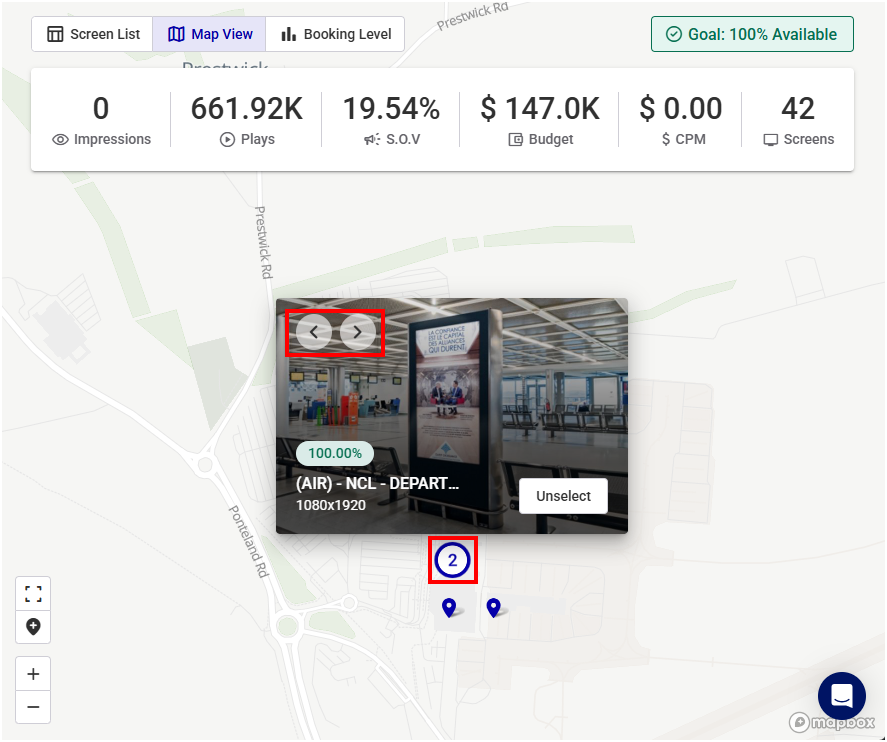Select the Map View tab

210,34
